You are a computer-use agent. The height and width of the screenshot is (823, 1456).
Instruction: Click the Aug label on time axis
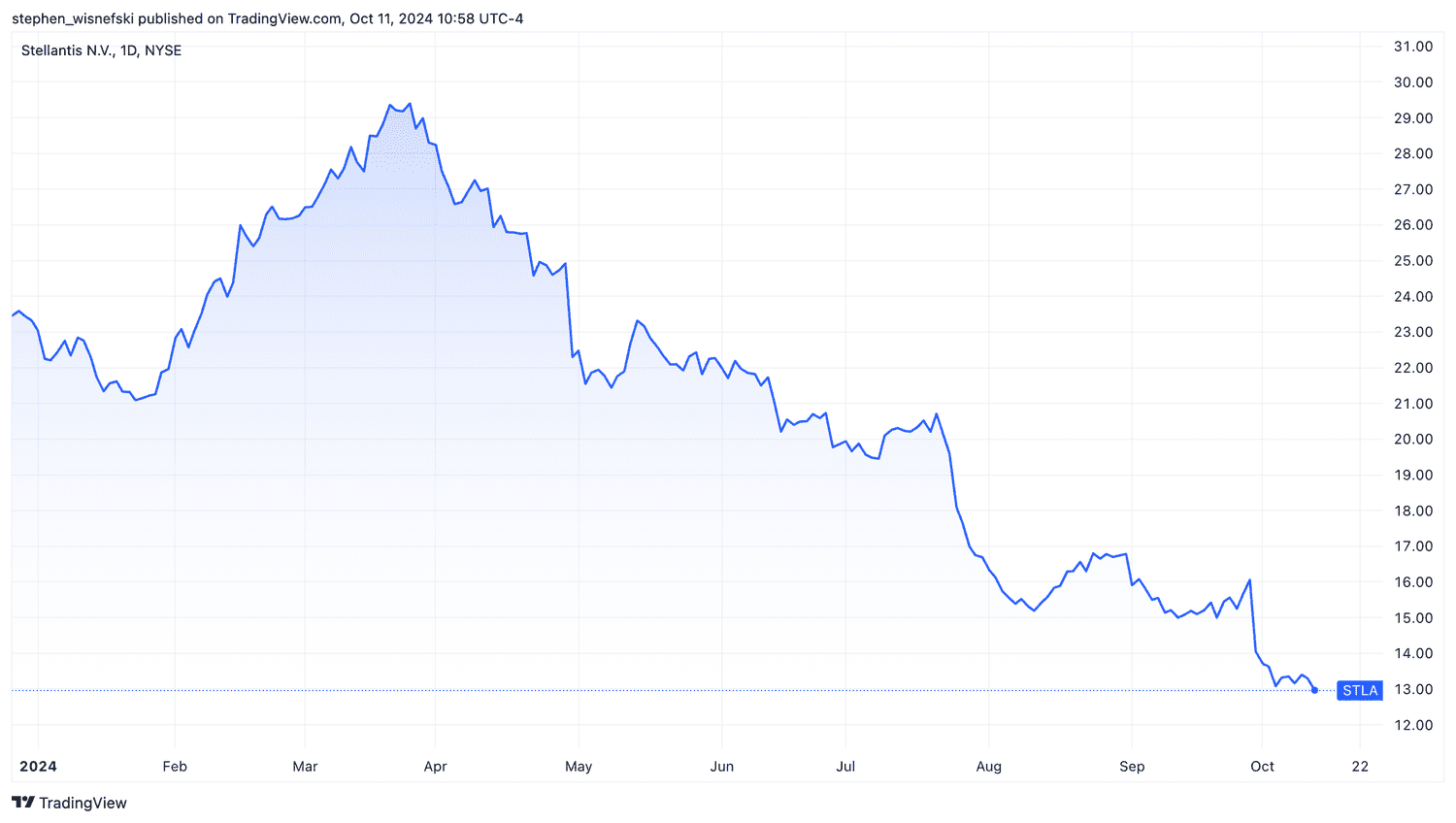(x=989, y=767)
